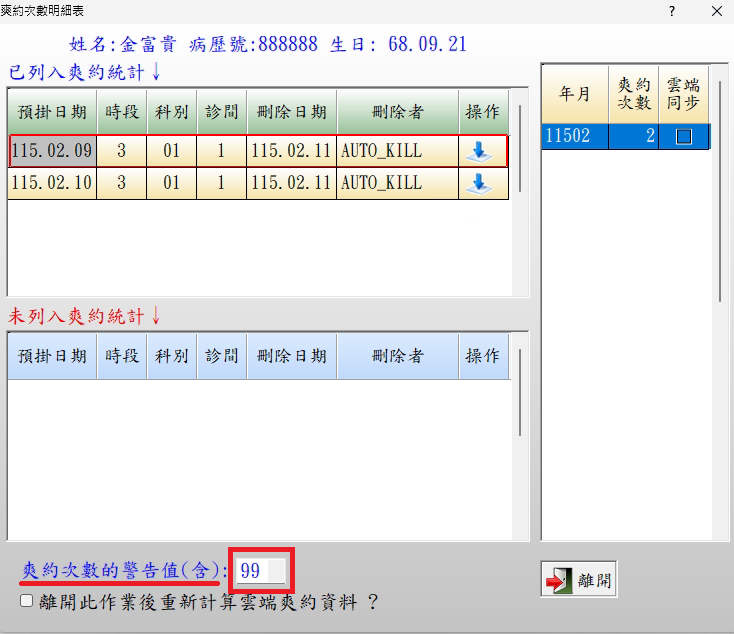This screenshot has width=734, height=634.
Task: Click the download arrow icon for 115.02.09 row
Action: click(x=482, y=152)
